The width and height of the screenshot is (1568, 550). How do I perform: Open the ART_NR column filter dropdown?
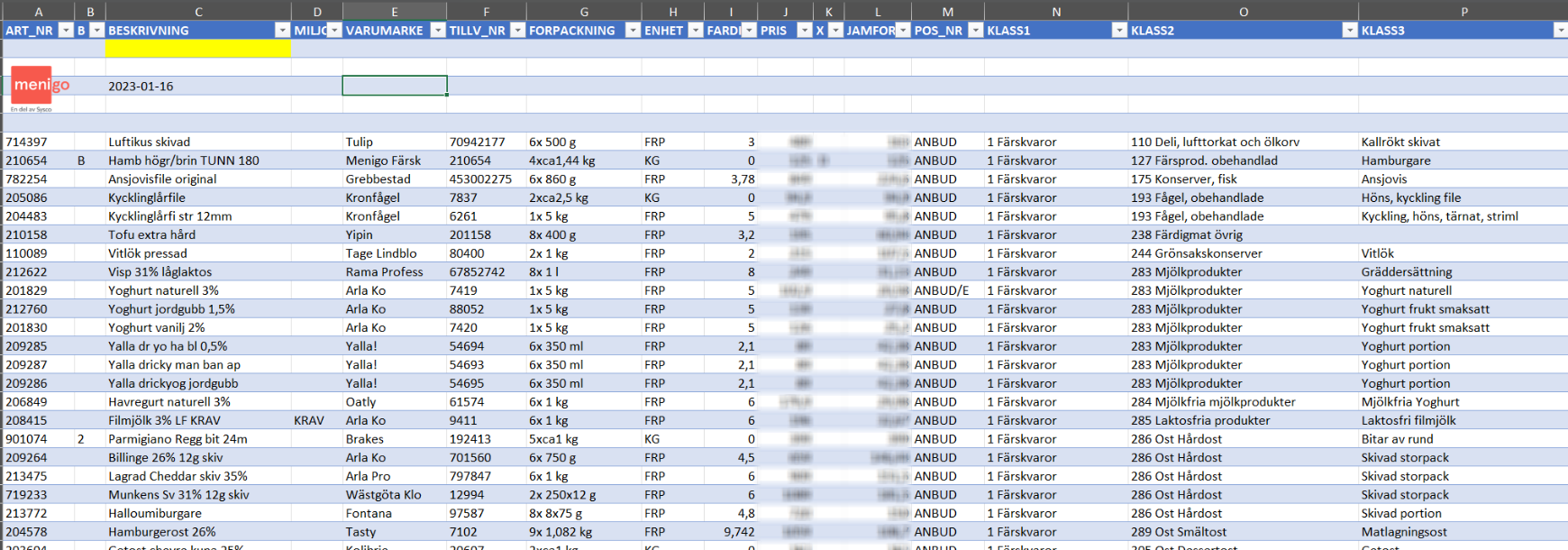(x=65, y=30)
